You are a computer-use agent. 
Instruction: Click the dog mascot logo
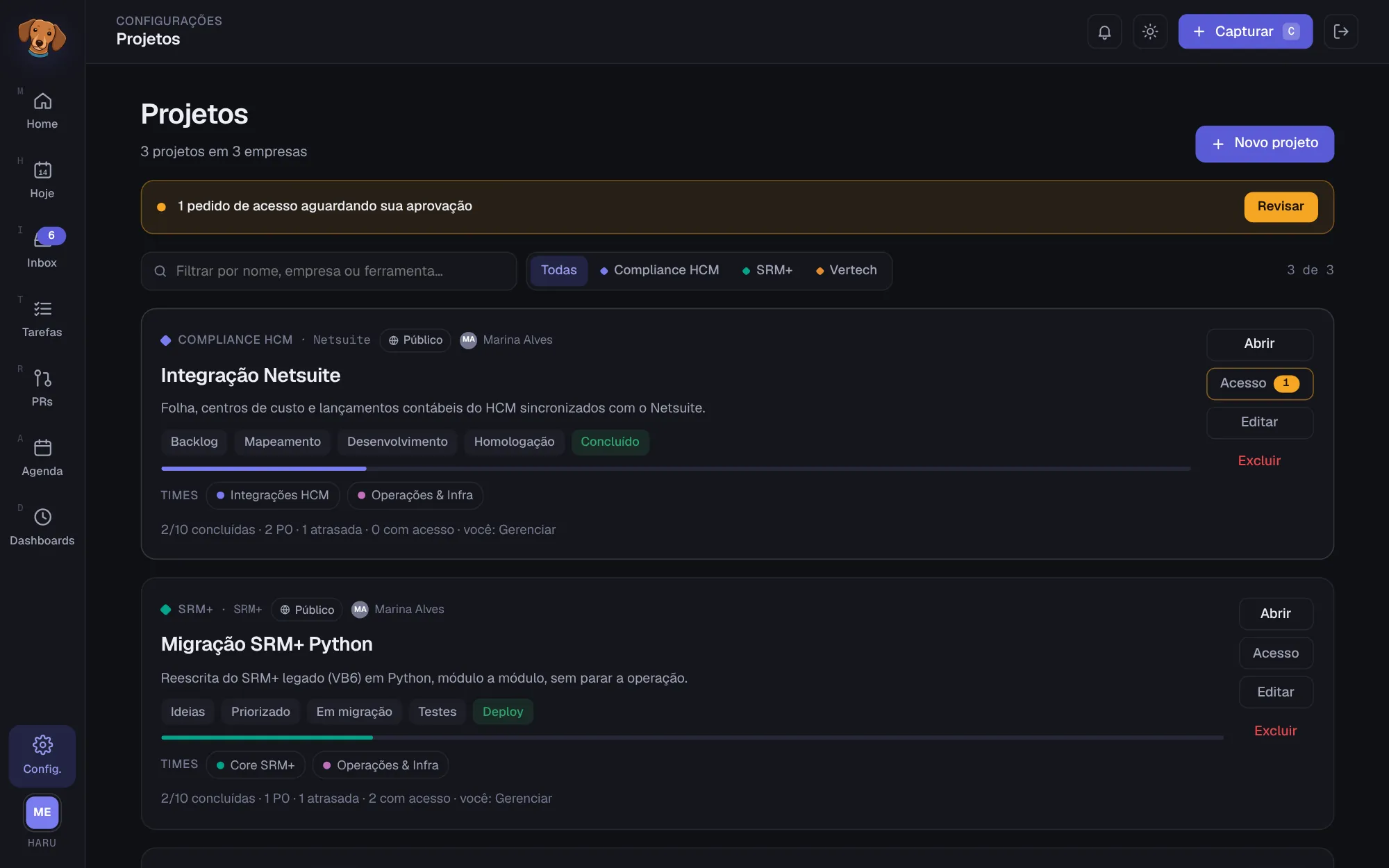point(42,37)
